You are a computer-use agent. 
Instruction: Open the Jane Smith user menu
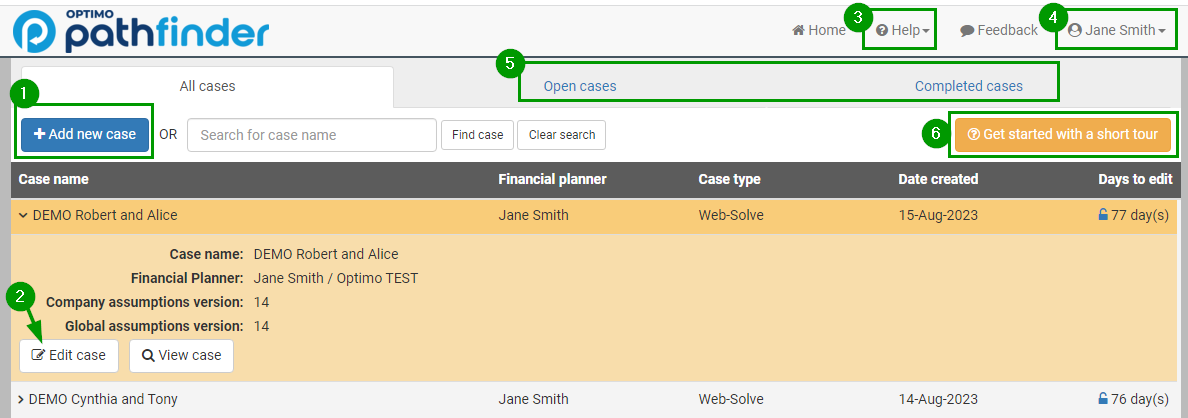[x=1116, y=30]
